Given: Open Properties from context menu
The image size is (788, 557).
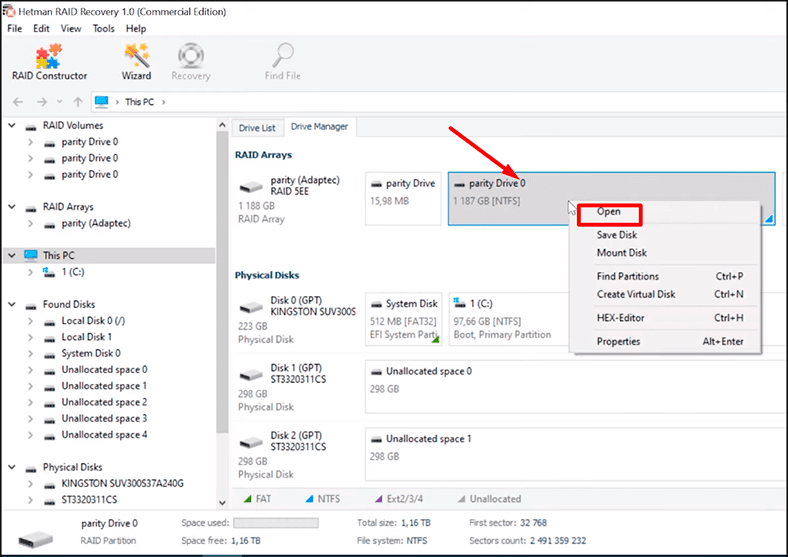Looking at the screenshot, I should click(x=618, y=341).
